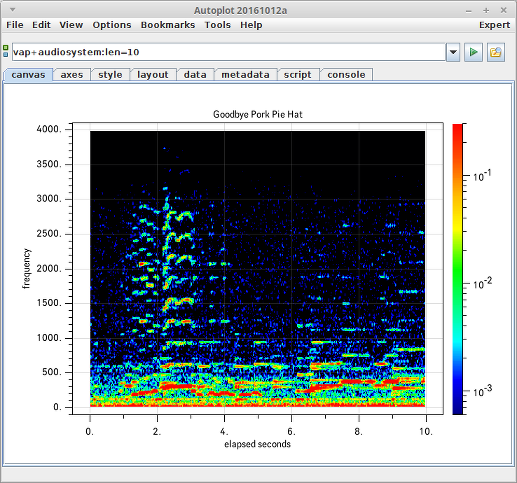Switch to the style tab

tap(110, 75)
